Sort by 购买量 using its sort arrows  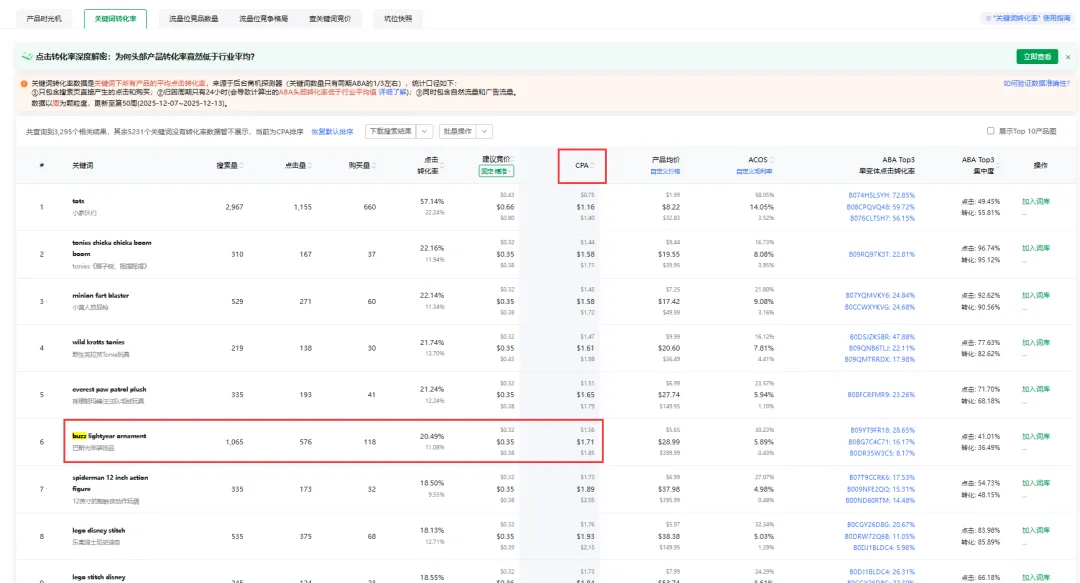pyautogui.click(x=372, y=165)
